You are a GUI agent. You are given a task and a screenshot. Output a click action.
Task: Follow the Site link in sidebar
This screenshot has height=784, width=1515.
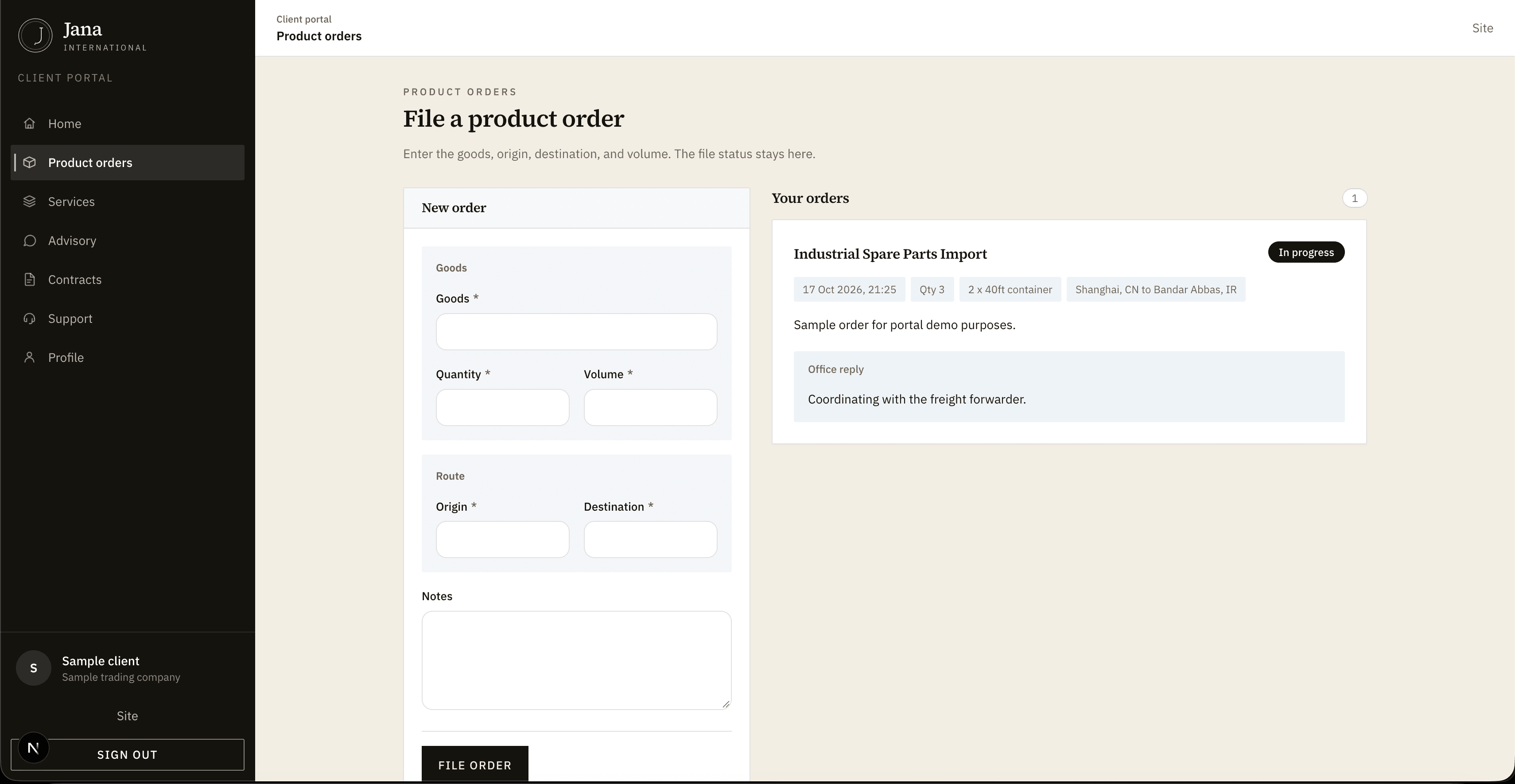(x=127, y=716)
